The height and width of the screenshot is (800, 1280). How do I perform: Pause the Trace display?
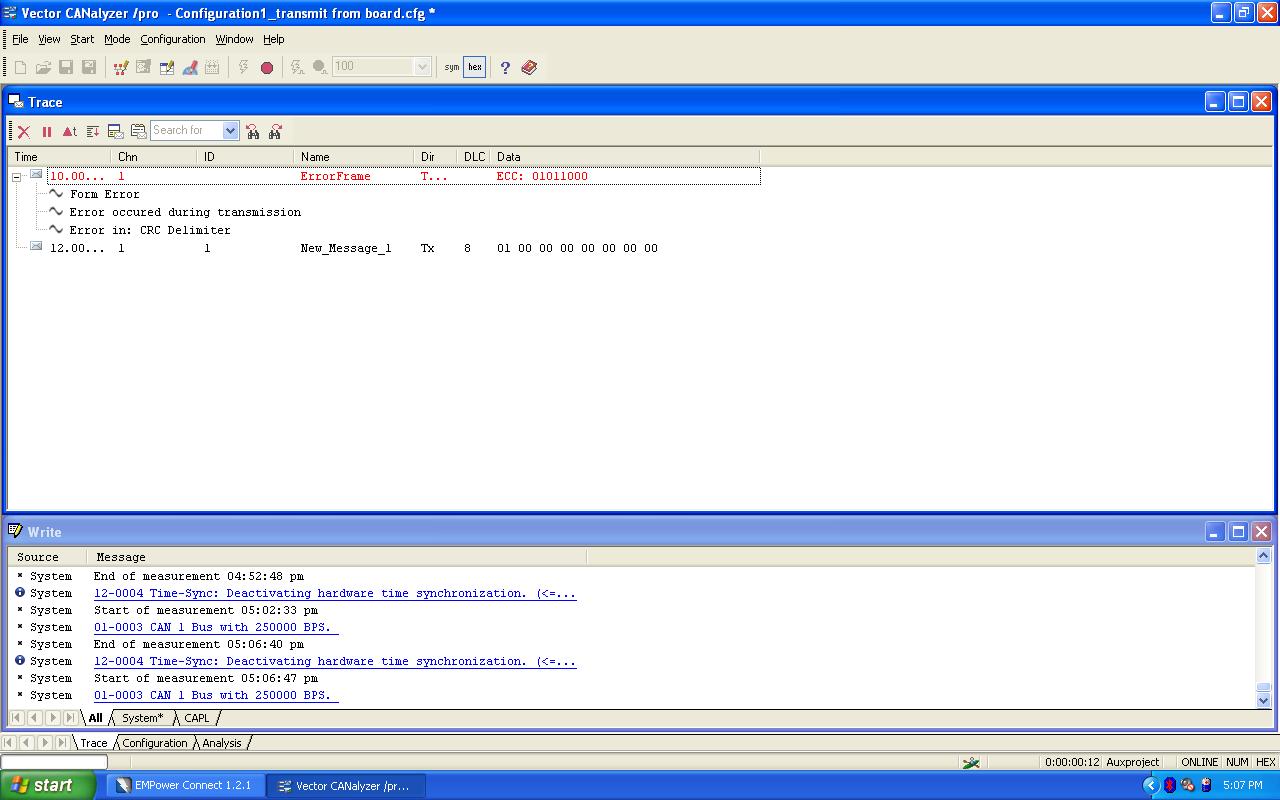click(x=47, y=131)
